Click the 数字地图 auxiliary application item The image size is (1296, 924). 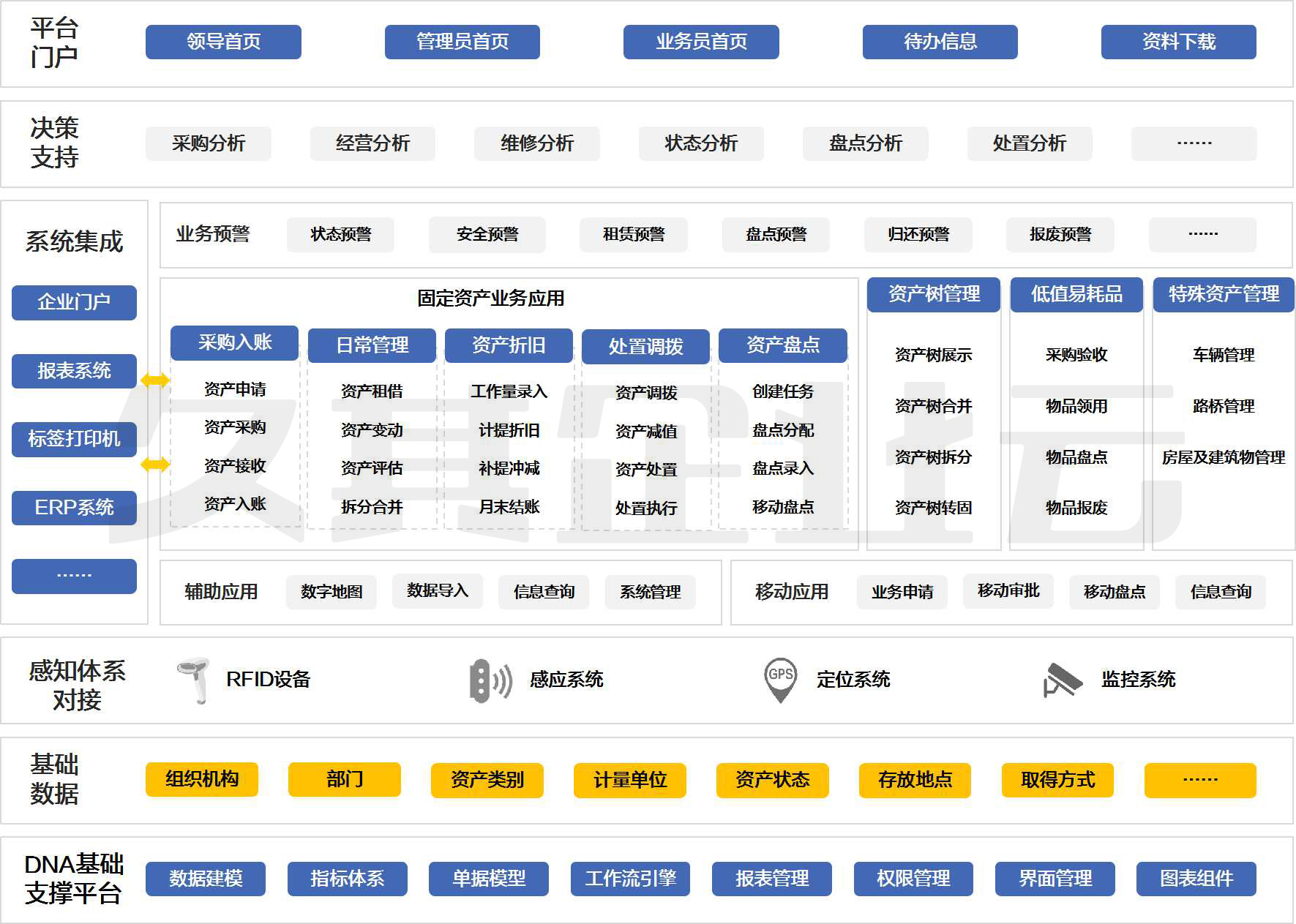coord(332,592)
